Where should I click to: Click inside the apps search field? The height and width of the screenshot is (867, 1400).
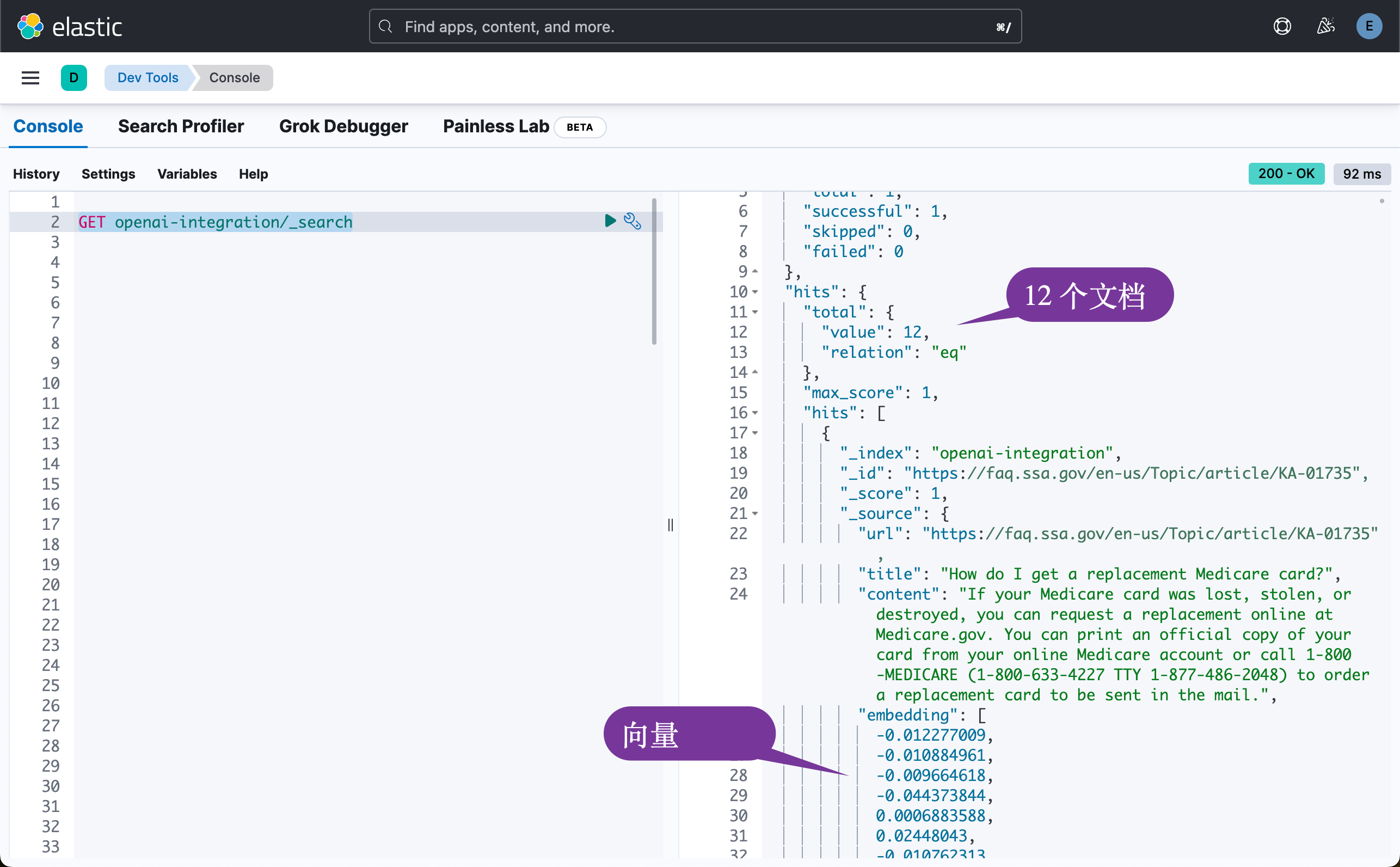click(x=630, y=26)
